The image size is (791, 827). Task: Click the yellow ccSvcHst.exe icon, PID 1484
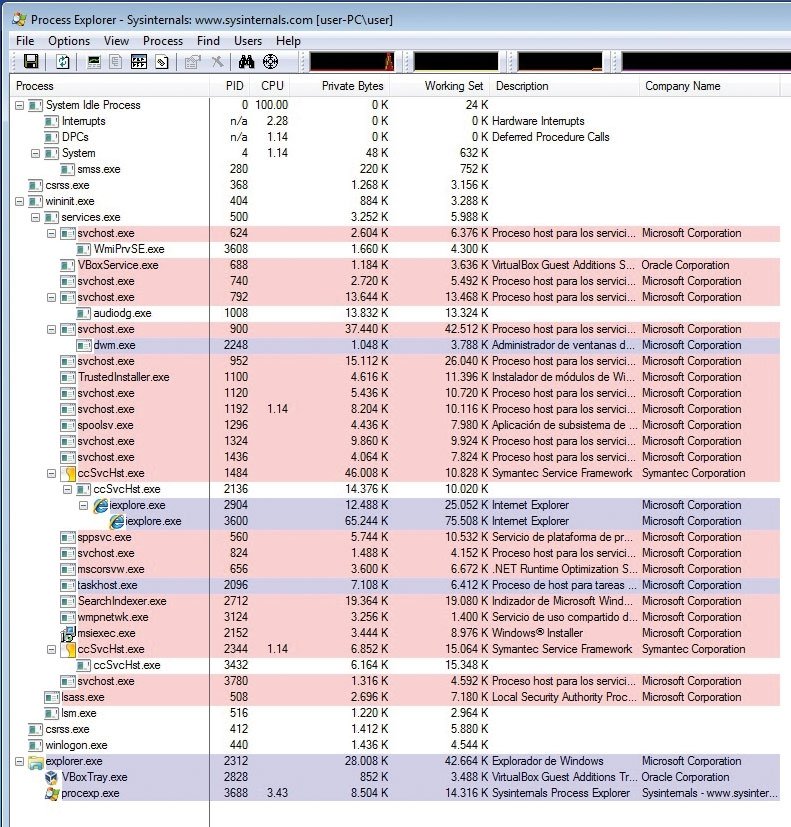[68, 473]
